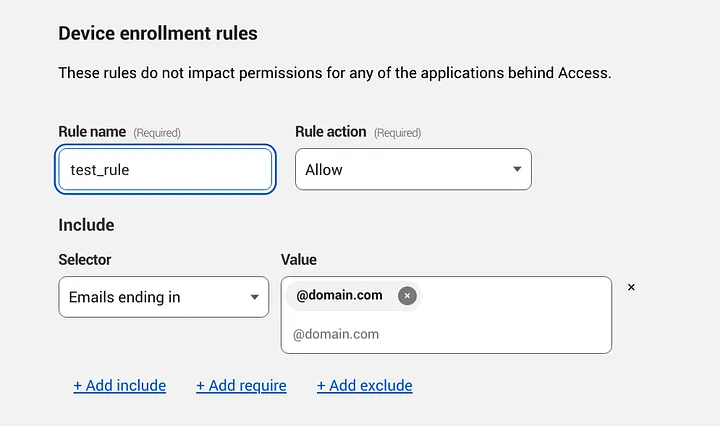Click the 'Rule name' field label
The width and height of the screenshot is (720, 426).
(92, 132)
